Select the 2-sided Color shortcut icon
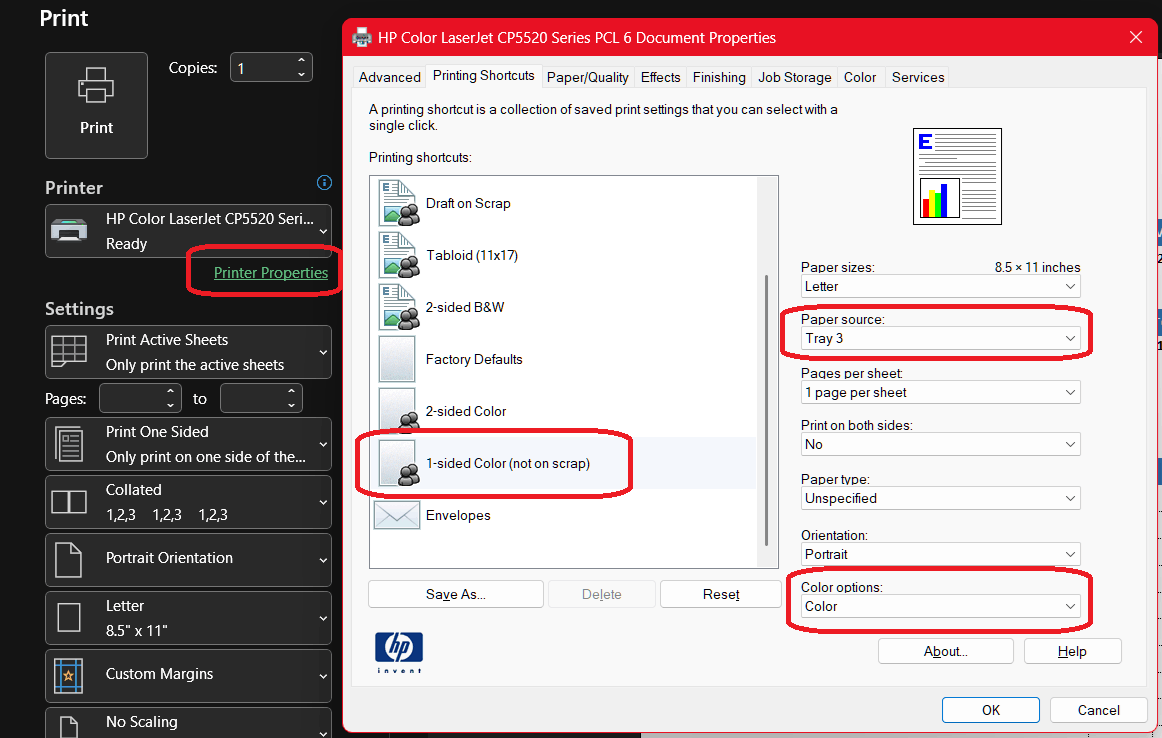 coord(399,410)
